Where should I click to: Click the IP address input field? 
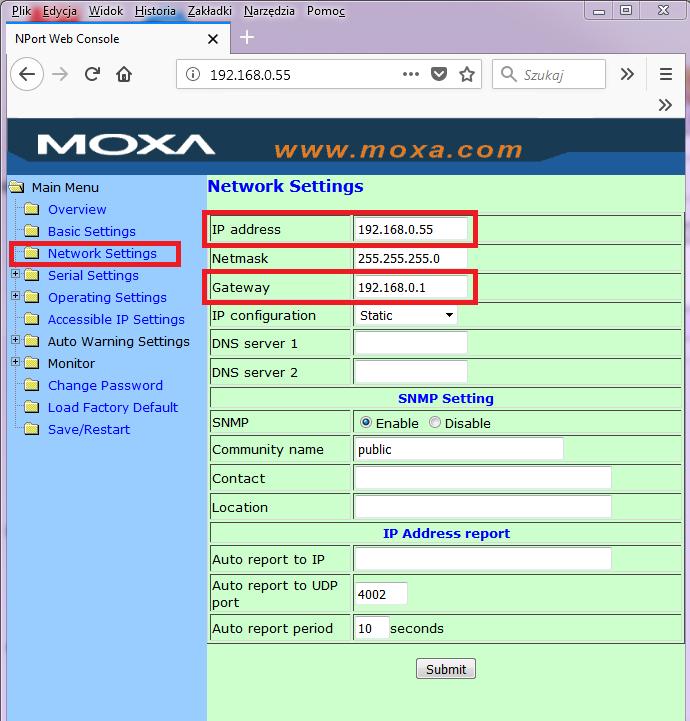point(411,229)
